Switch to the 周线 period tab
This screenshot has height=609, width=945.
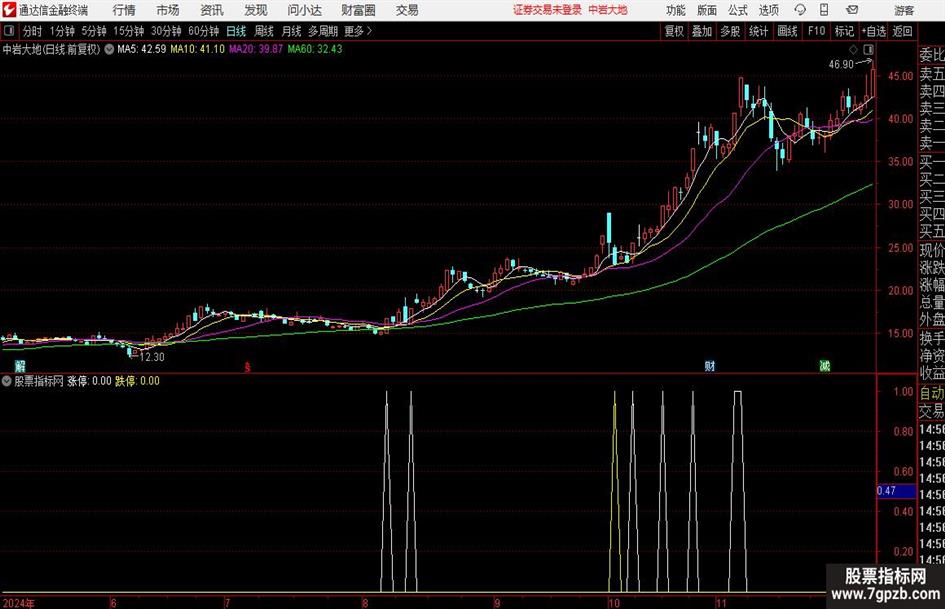[x=264, y=31]
